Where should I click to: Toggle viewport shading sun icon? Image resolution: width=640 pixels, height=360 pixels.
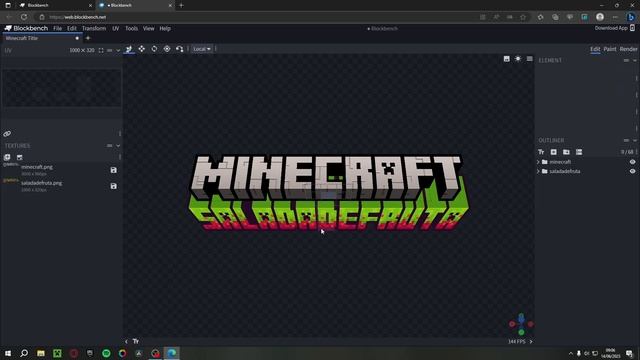518,59
